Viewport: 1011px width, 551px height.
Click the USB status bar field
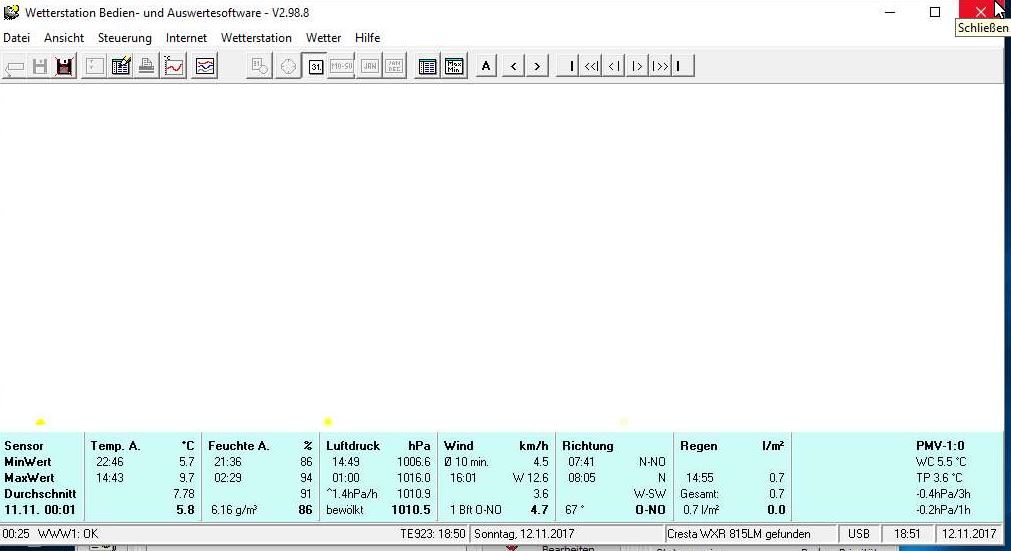pyautogui.click(x=858, y=534)
